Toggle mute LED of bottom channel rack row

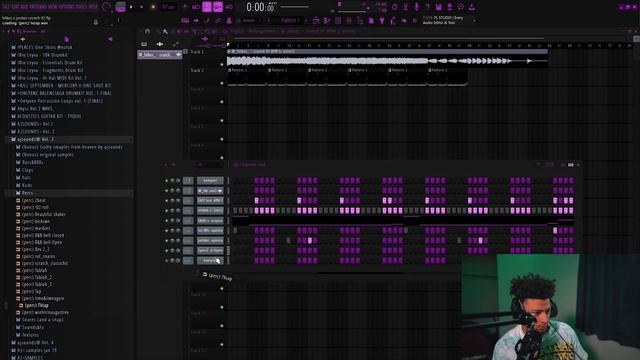167,260
